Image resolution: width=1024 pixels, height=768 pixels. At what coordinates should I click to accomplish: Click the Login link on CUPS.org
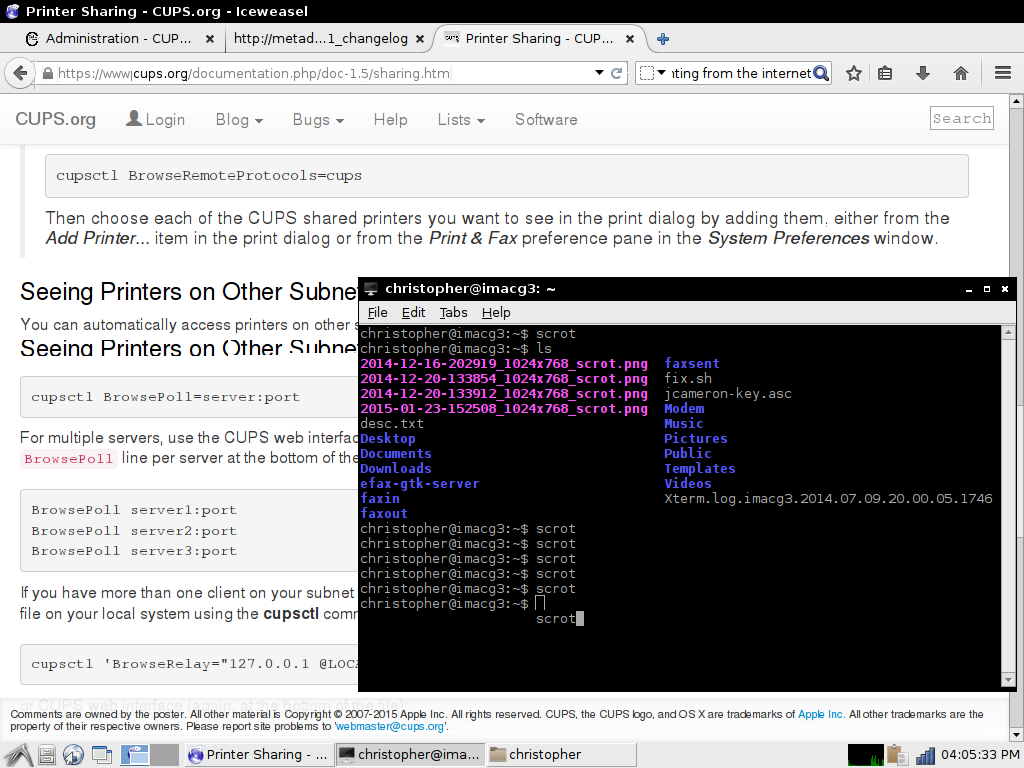(155, 119)
